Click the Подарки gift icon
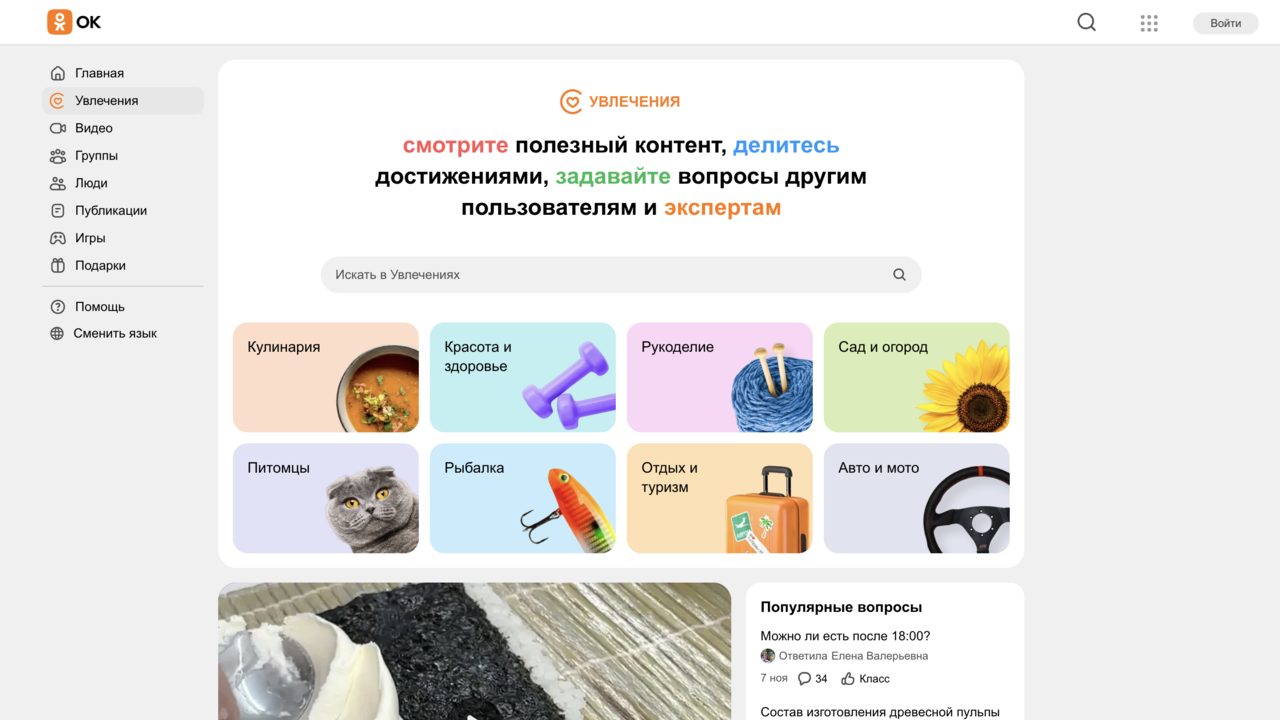 58,265
